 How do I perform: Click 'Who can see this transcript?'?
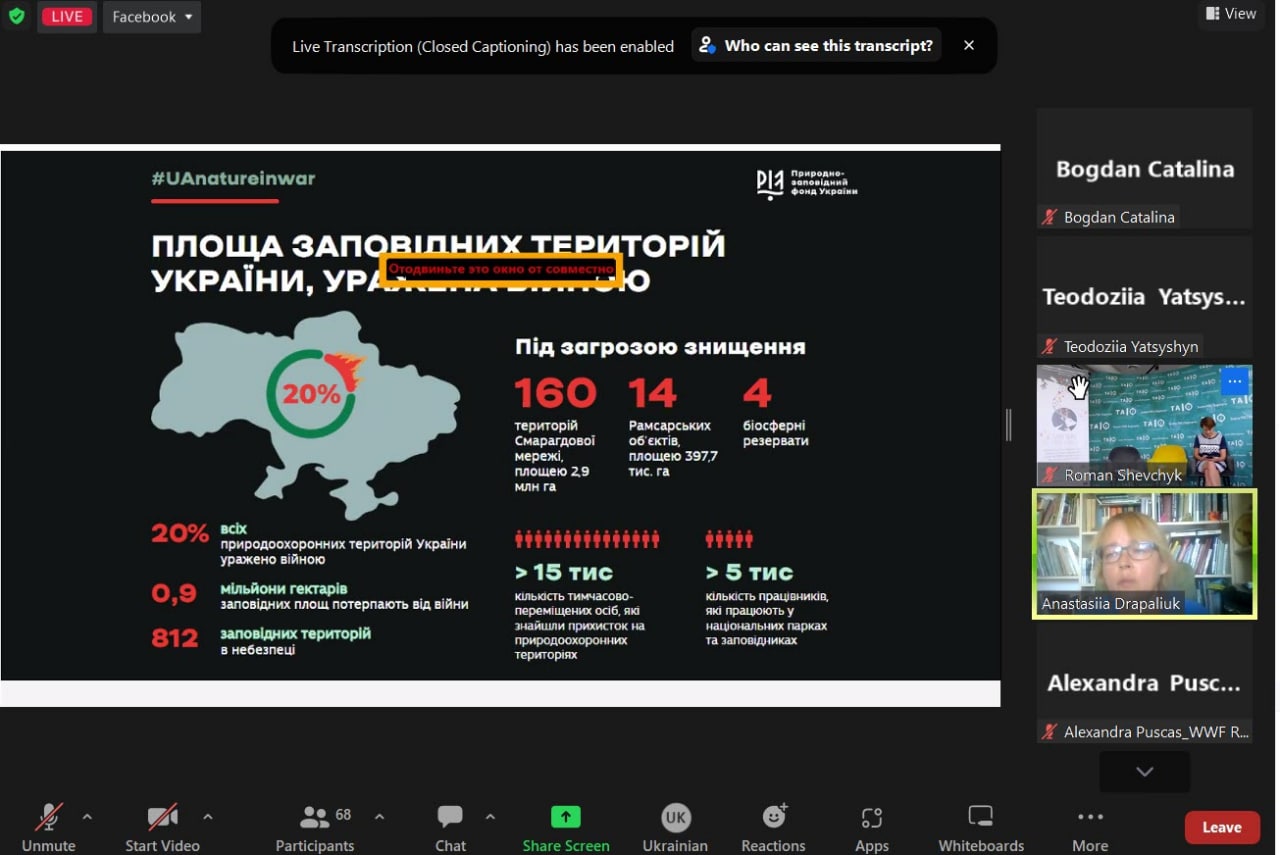point(817,45)
